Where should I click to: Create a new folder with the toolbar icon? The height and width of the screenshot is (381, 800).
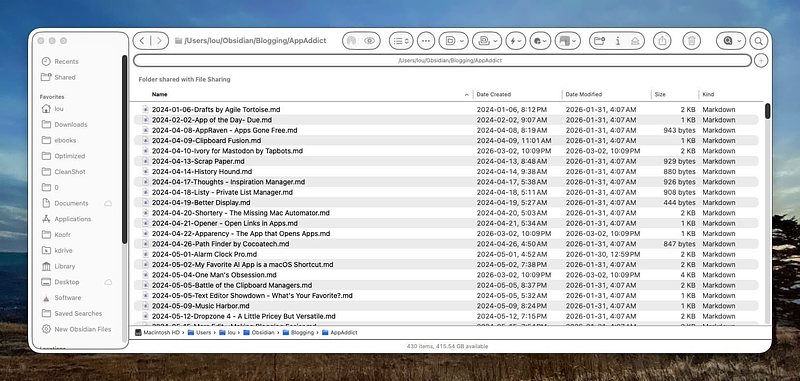(599, 41)
